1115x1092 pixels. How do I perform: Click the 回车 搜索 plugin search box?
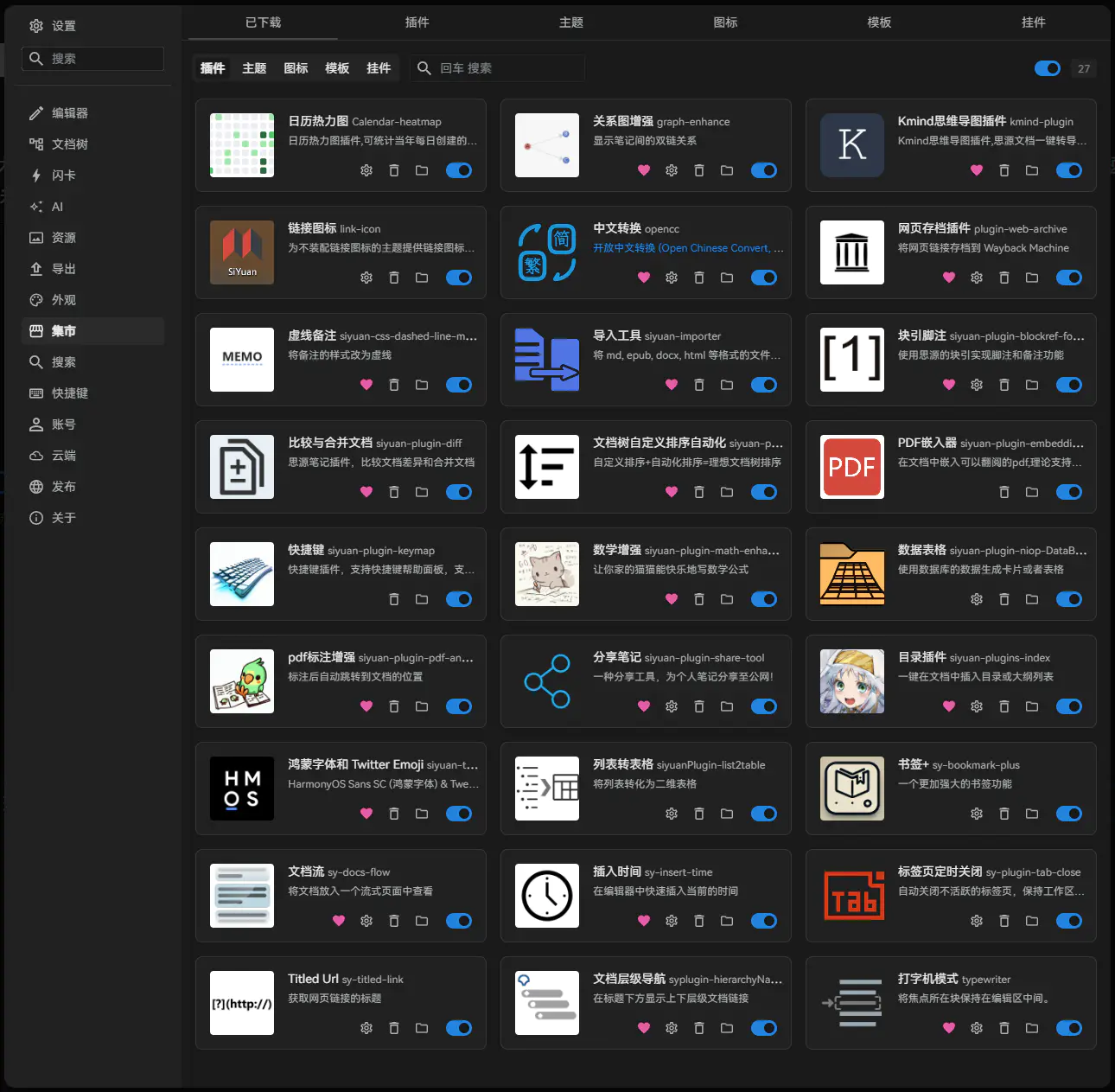click(497, 68)
